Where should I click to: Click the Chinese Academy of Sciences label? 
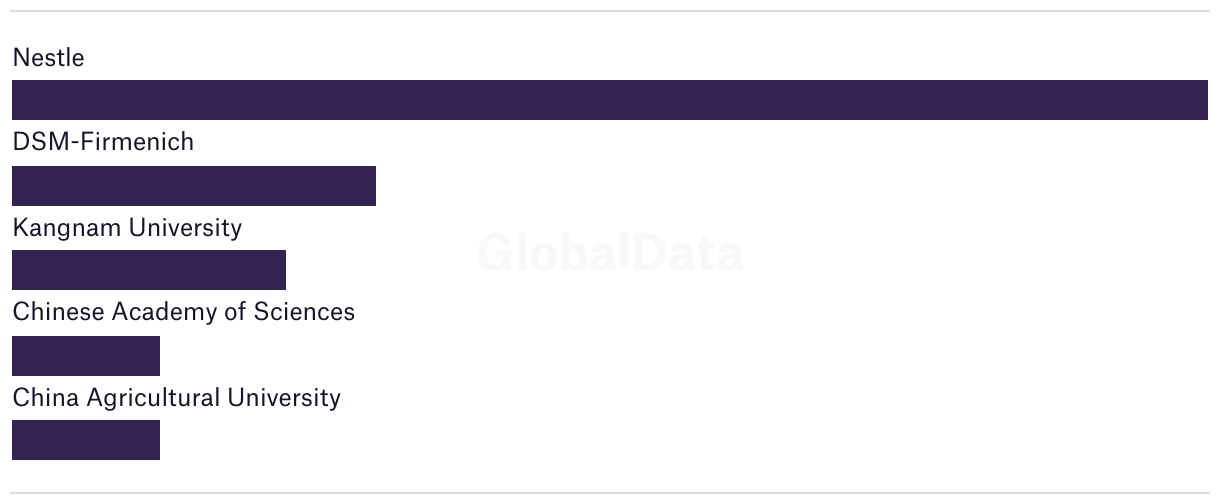pos(184,312)
